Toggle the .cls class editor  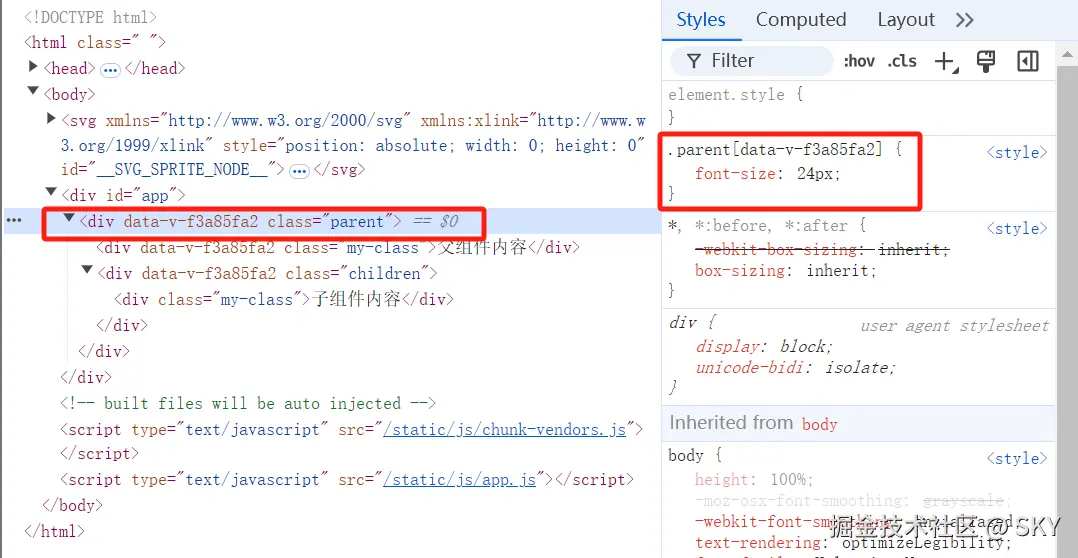901,61
